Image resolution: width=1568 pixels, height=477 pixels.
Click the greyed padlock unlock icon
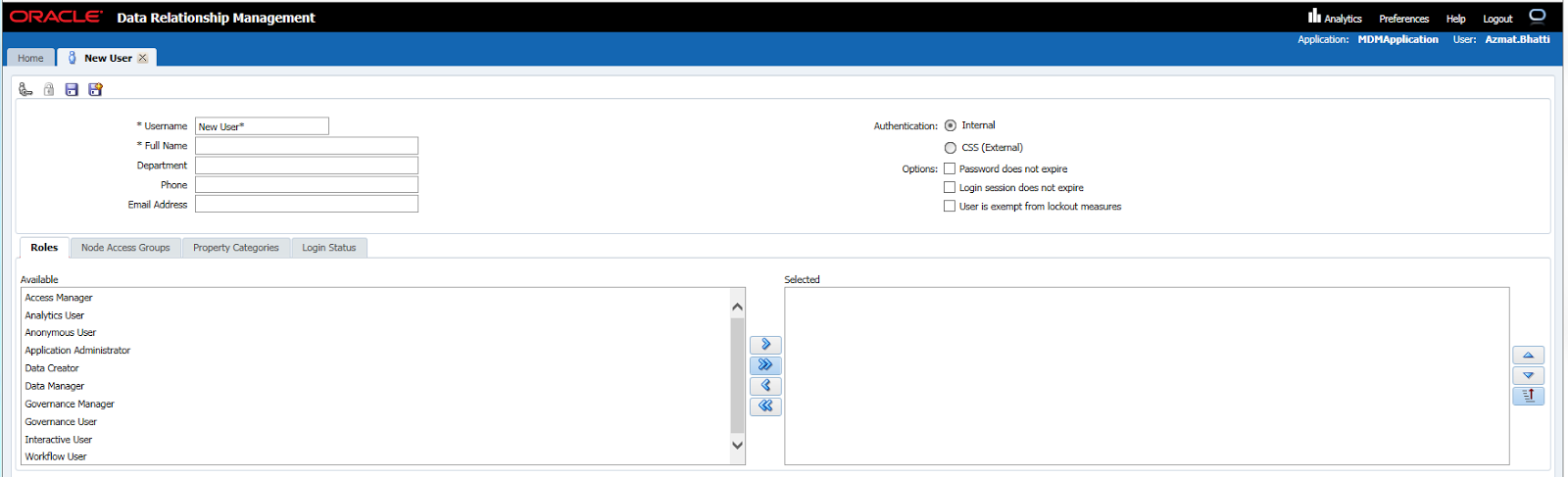[x=49, y=89]
